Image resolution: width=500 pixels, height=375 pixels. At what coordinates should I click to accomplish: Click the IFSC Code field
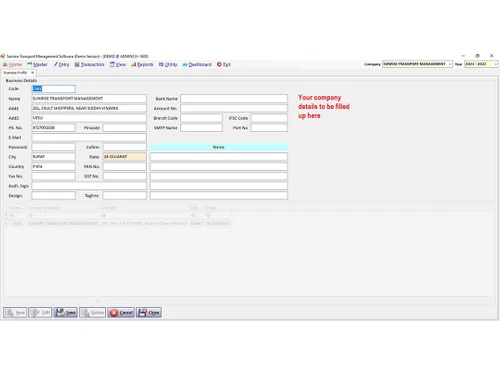[x=269, y=118]
